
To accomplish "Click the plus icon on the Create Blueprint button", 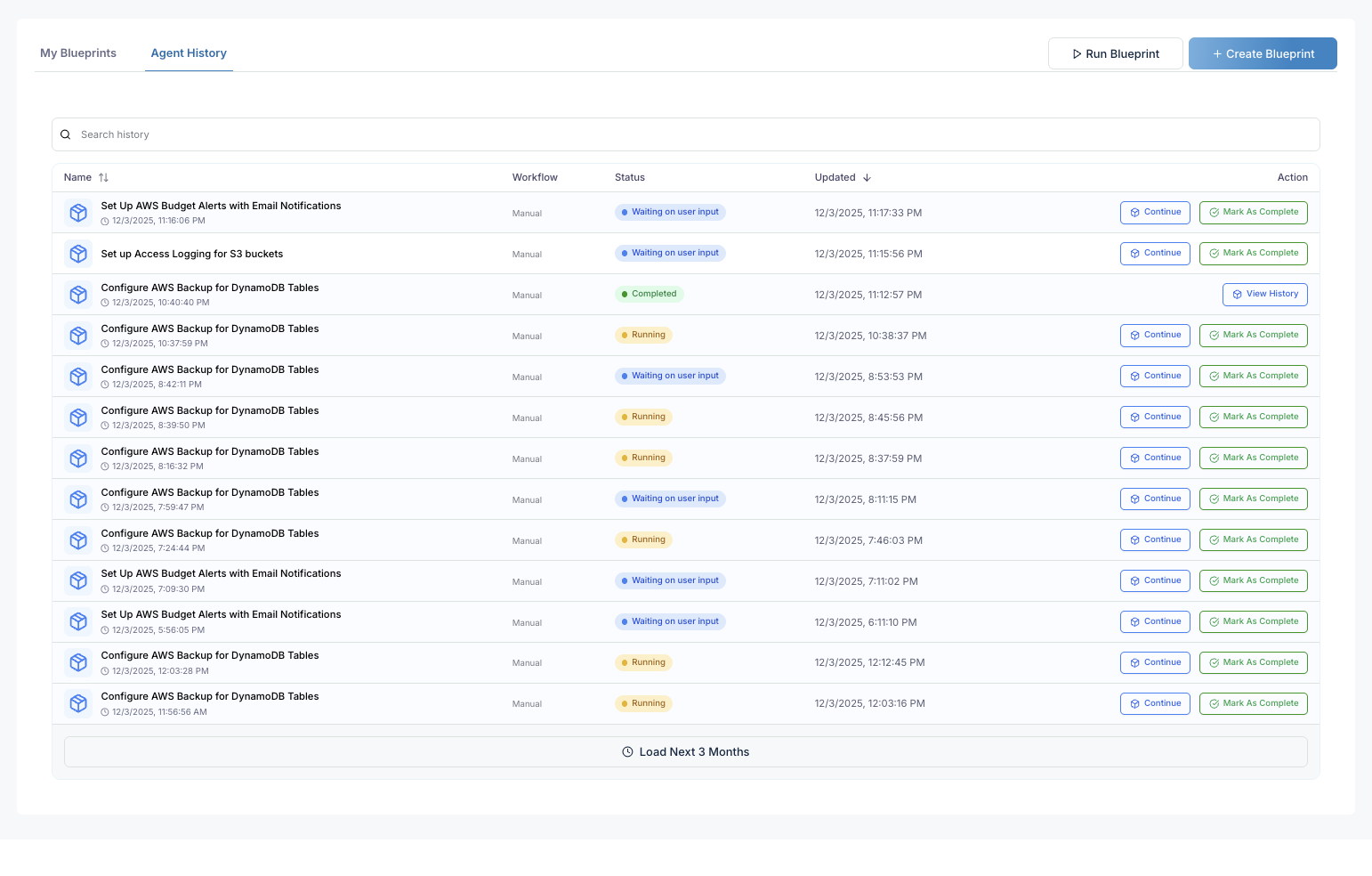I will pos(1216,53).
